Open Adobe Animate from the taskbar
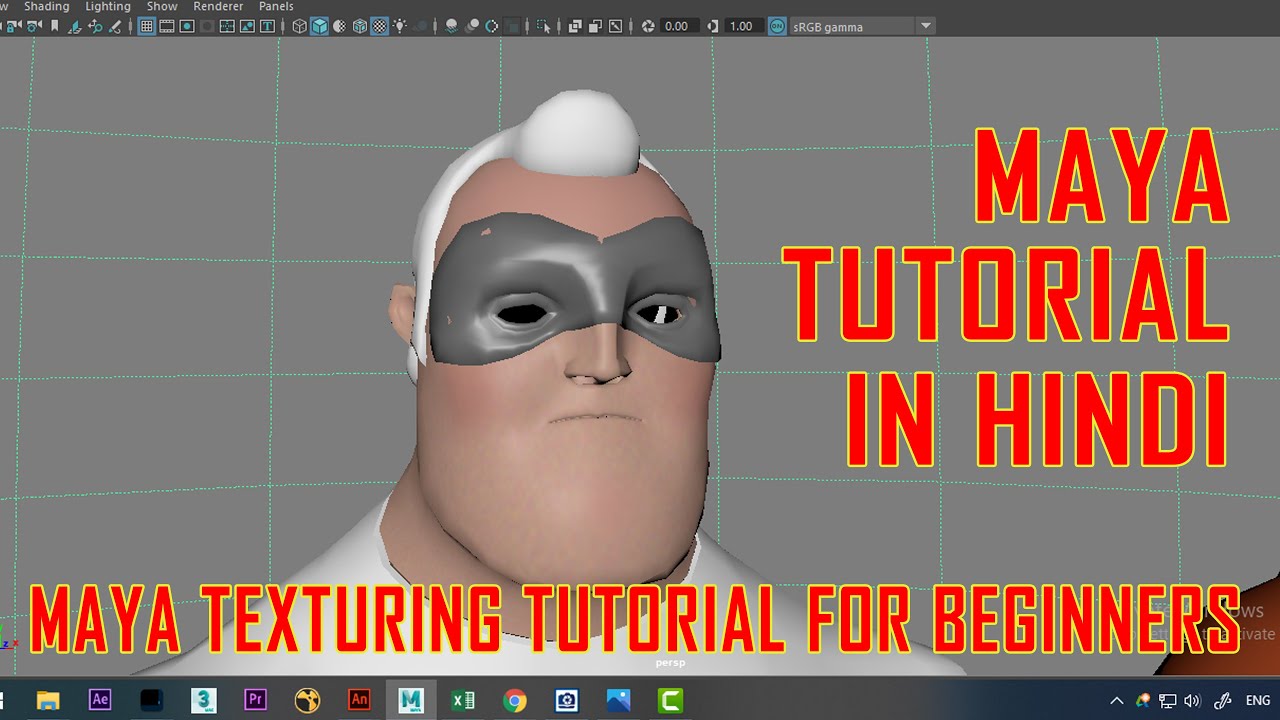The width and height of the screenshot is (1280, 720). tap(359, 700)
